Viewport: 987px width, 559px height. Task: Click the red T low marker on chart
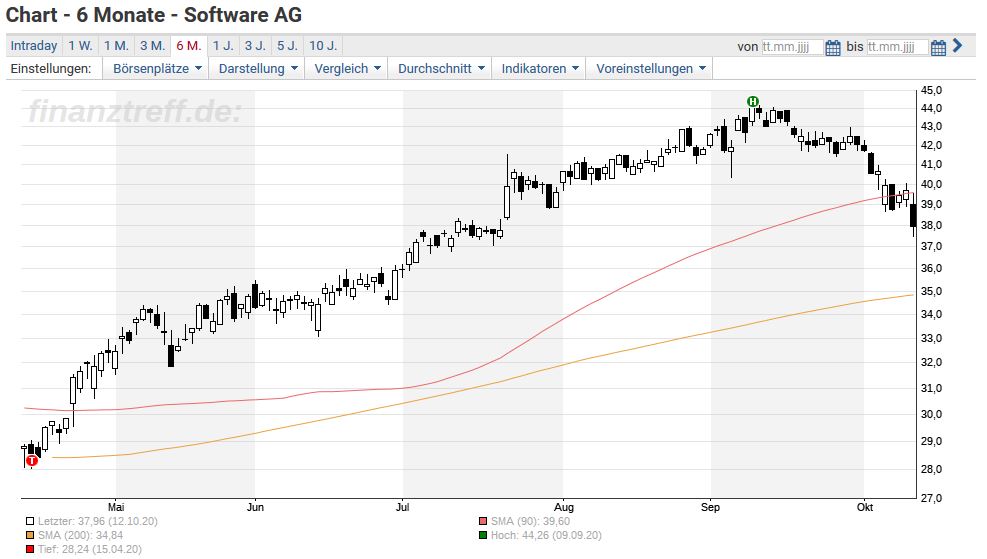click(x=31, y=461)
